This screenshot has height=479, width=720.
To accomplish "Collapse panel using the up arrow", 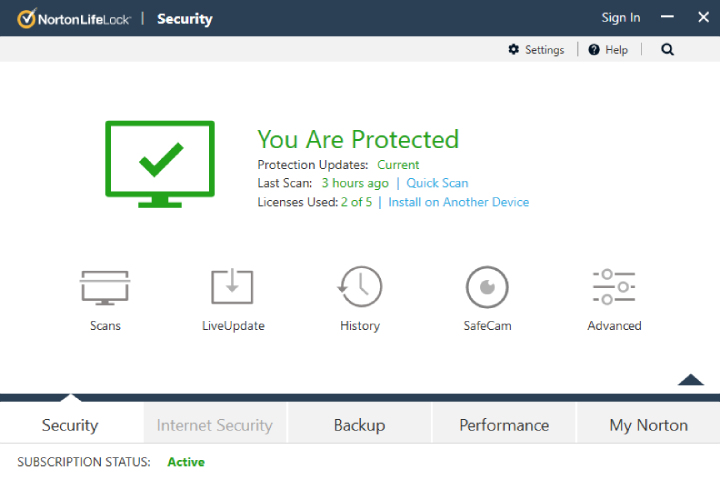I will pos(691,380).
